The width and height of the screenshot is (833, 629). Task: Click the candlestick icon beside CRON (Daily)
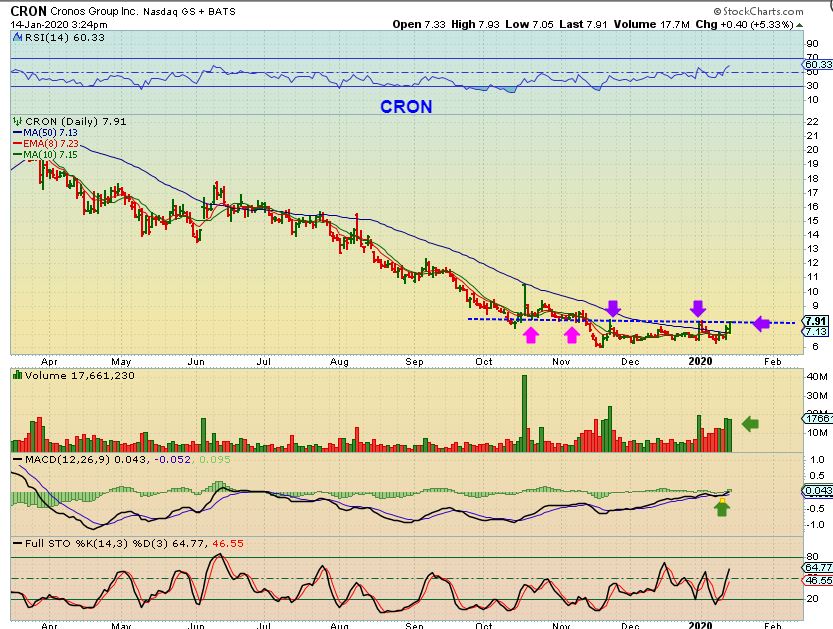(18, 121)
